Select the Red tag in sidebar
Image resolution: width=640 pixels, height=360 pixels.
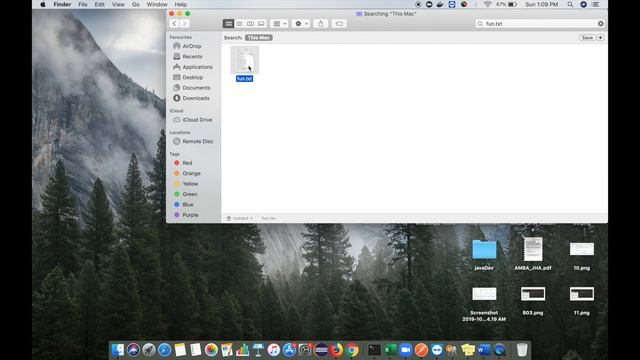coord(187,163)
